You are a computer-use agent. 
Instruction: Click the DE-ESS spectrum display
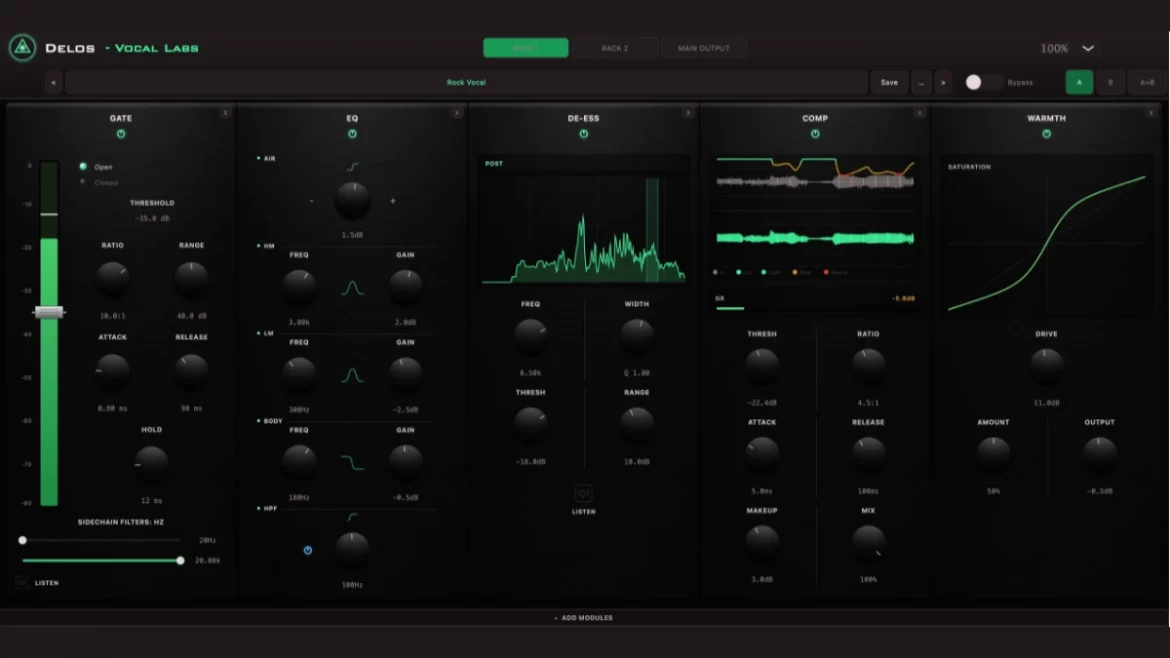pos(584,230)
